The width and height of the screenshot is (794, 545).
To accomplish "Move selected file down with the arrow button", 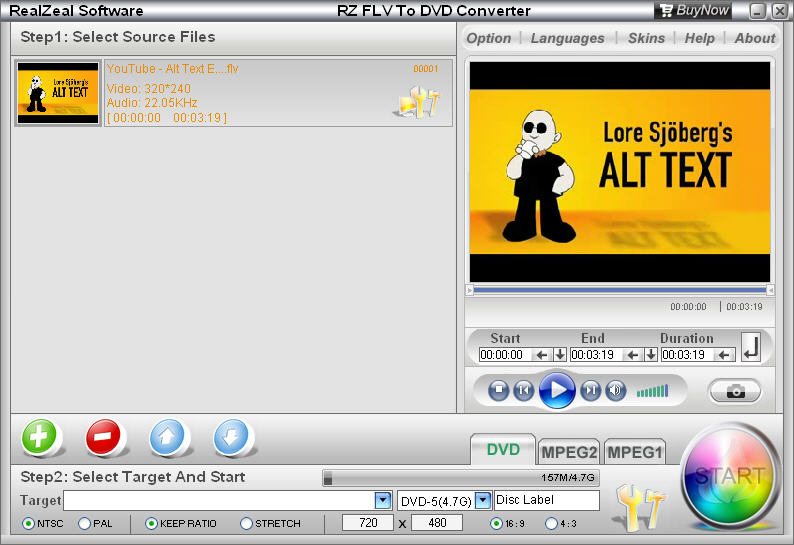I will point(232,437).
